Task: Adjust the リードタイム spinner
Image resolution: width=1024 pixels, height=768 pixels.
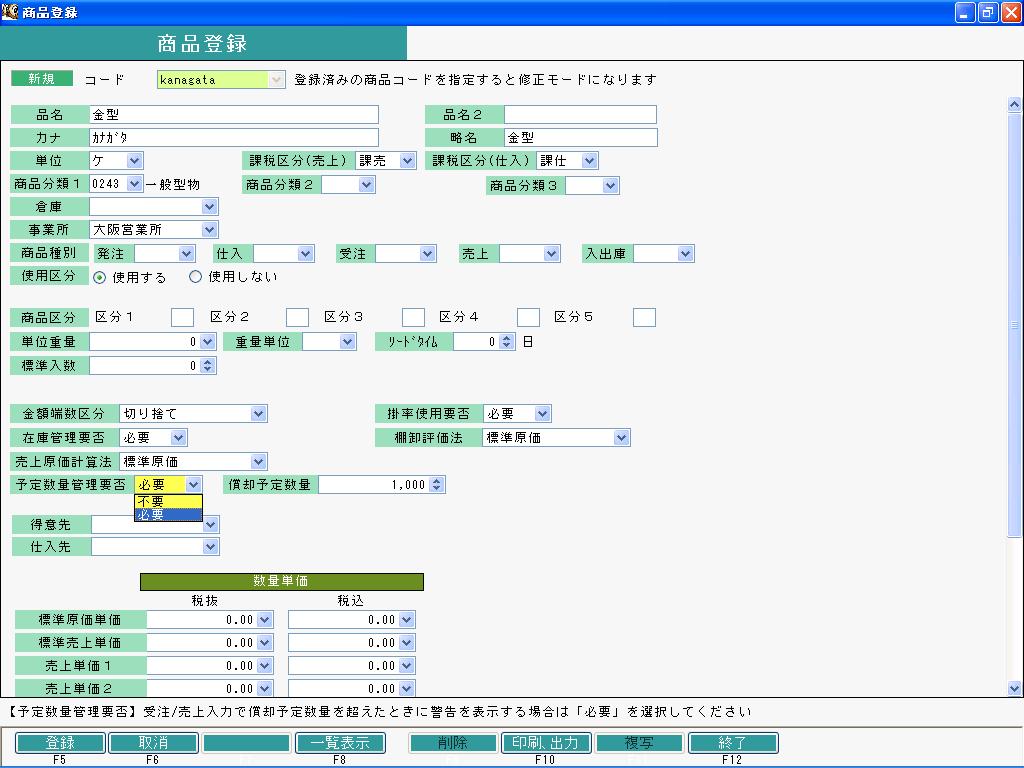Action: (507, 342)
